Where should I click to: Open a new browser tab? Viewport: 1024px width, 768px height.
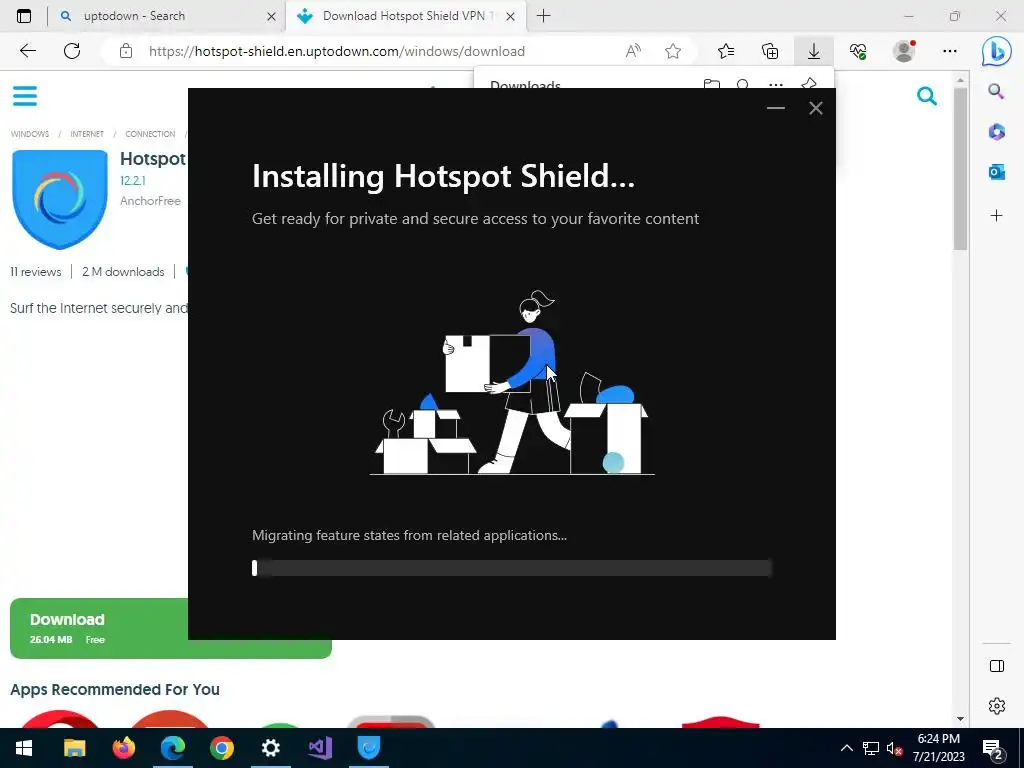click(x=543, y=16)
